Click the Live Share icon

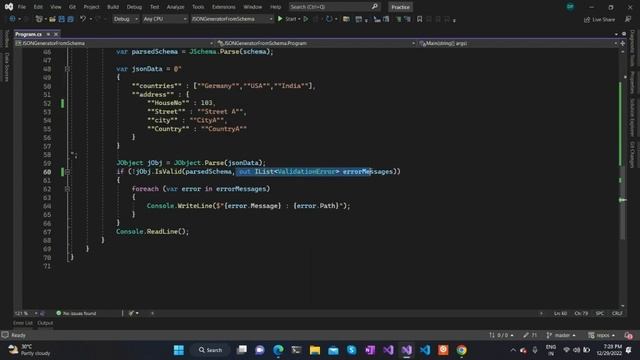coord(587,19)
